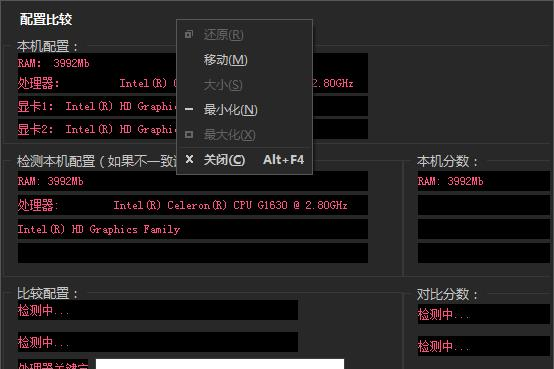Click the first 检测中... under 对比分数
This screenshot has width=554, height=369.
[484, 314]
